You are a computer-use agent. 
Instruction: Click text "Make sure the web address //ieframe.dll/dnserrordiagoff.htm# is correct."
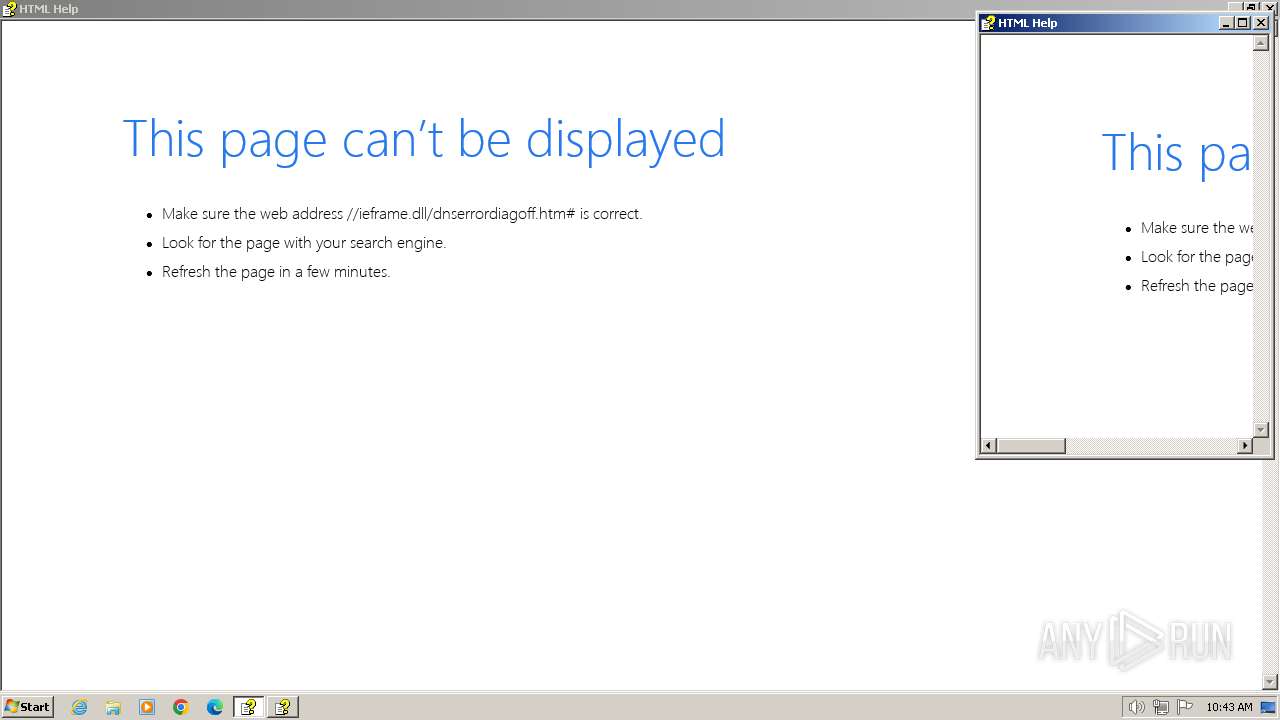[x=402, y=214]
